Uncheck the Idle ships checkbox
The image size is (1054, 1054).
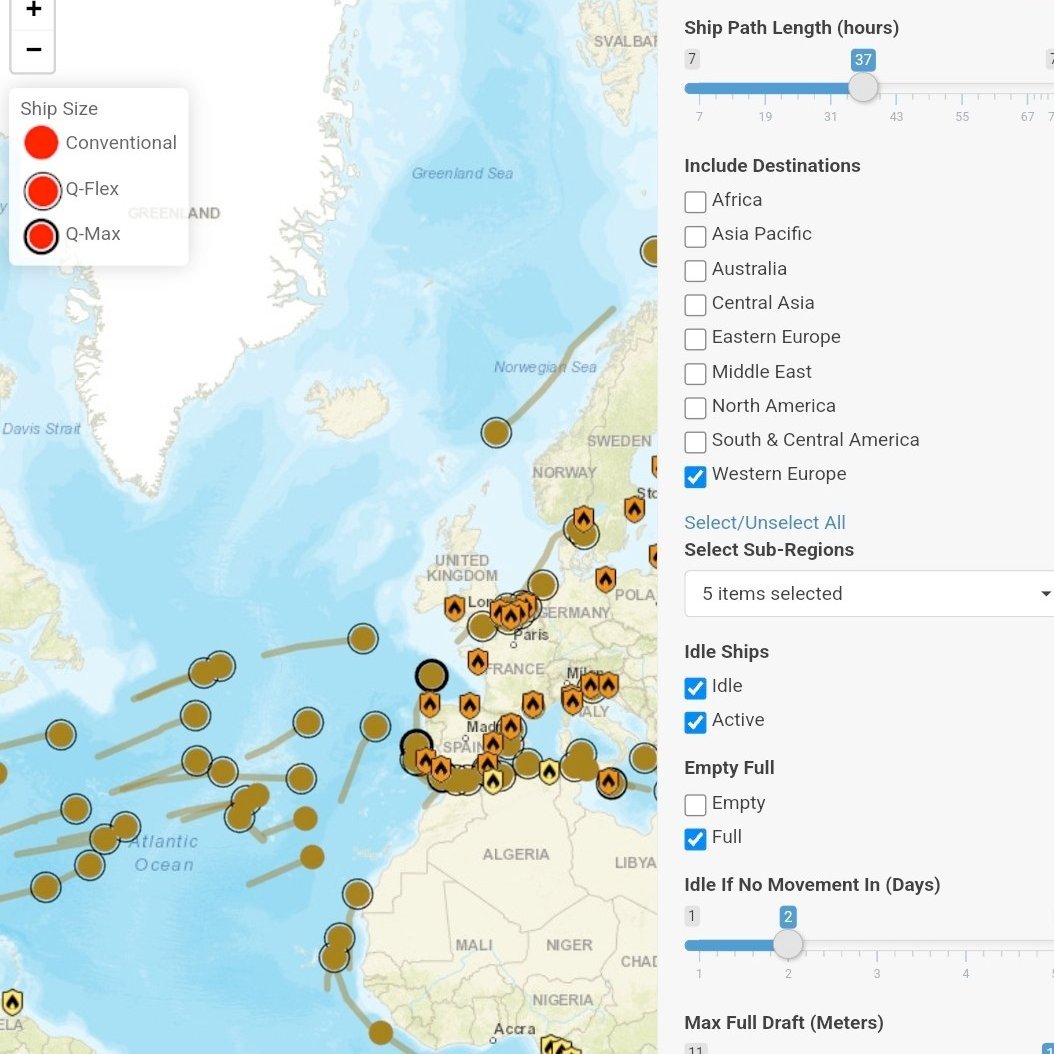[x=695, y=688]
